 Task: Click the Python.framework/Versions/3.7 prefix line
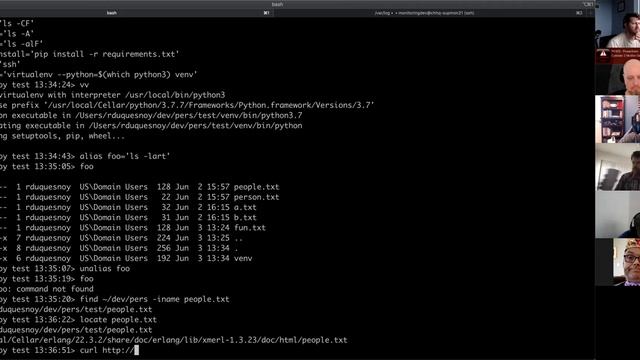point(187,105)
